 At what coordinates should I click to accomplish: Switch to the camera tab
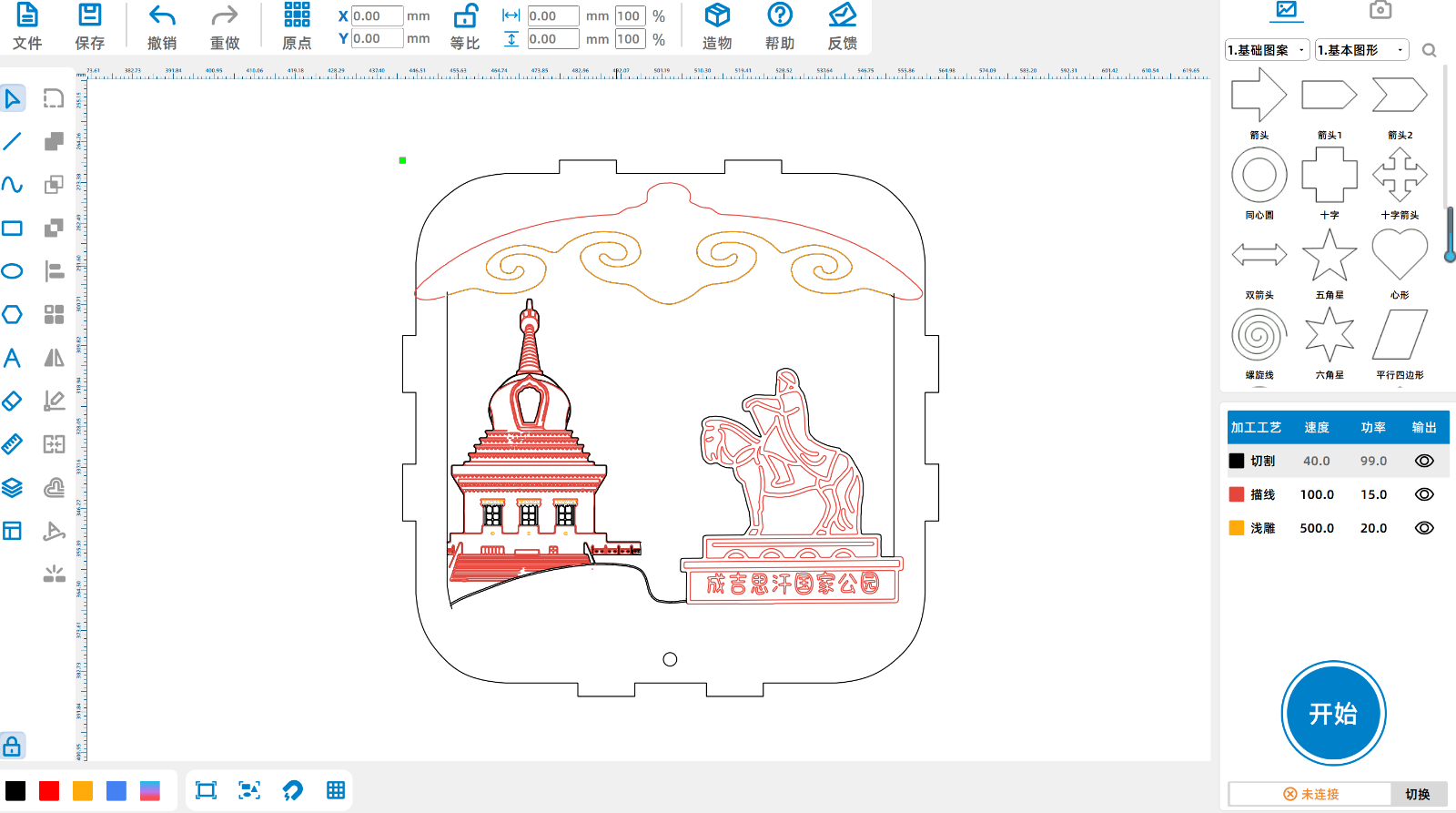pos(1380,11)
